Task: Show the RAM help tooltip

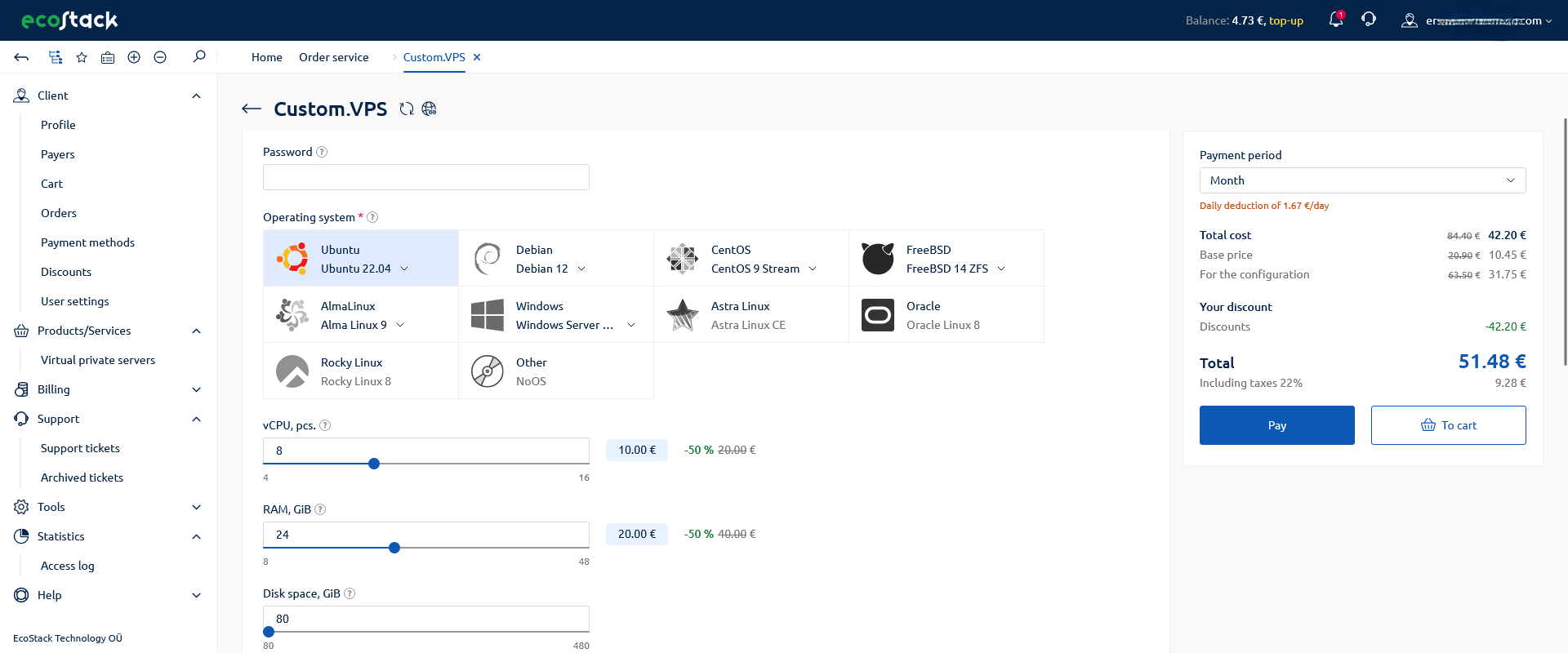Action: click(x=320, y=509)
